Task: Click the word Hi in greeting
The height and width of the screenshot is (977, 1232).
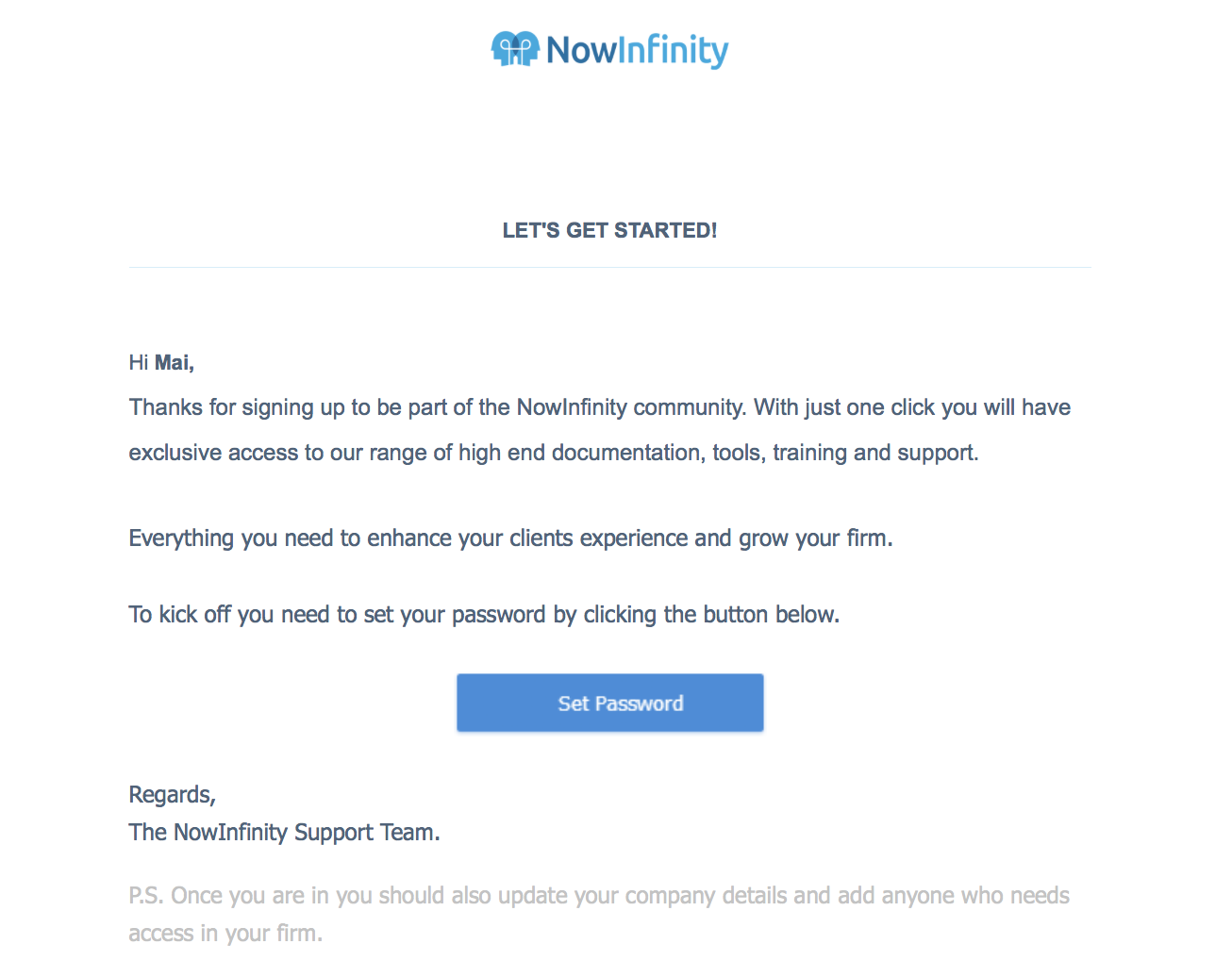Action: [139, 363]
